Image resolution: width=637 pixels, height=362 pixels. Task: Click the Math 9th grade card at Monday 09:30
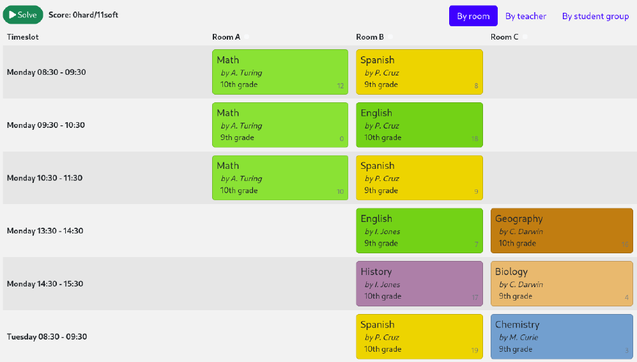280,125
